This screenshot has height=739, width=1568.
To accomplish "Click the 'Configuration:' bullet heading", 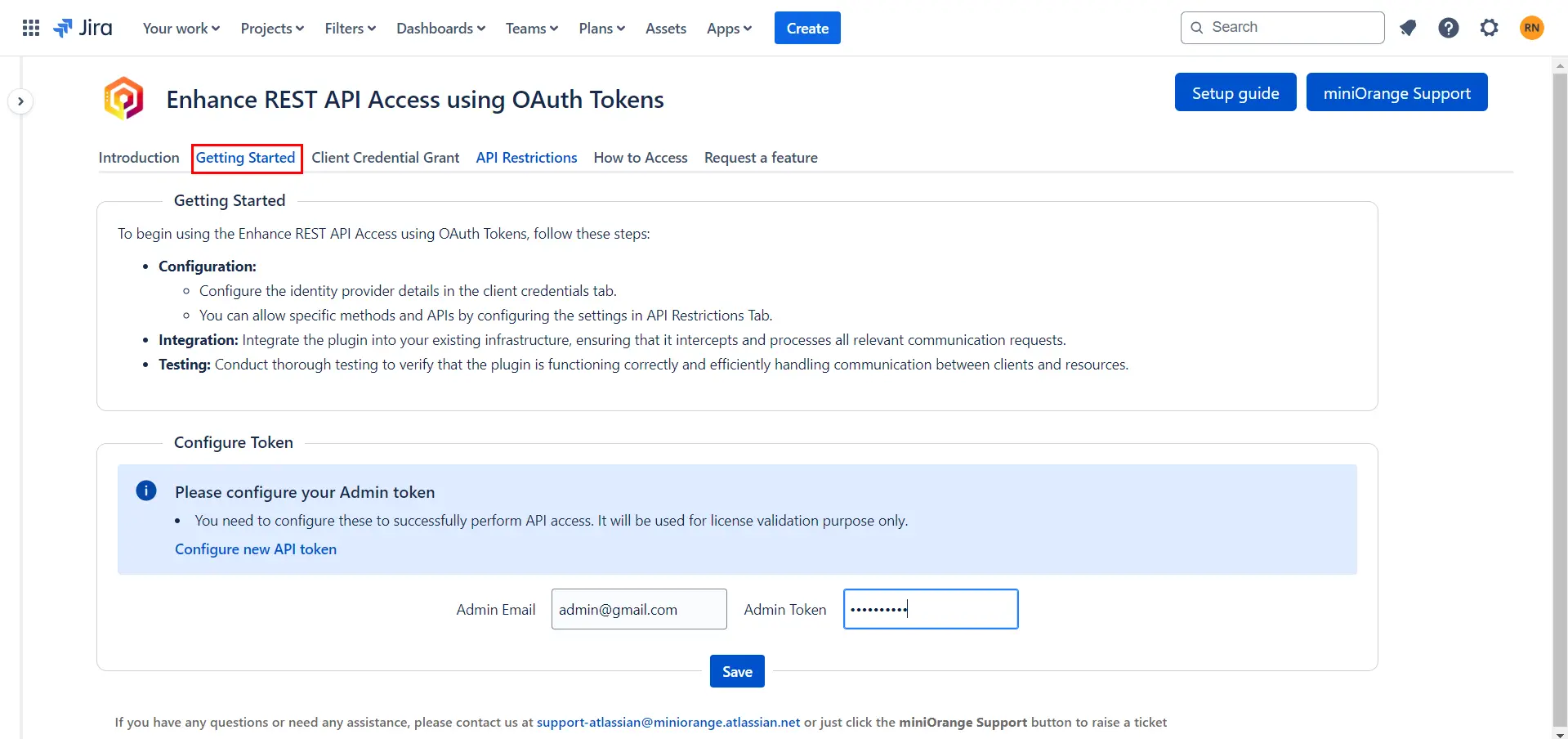I will coord(208,266).
